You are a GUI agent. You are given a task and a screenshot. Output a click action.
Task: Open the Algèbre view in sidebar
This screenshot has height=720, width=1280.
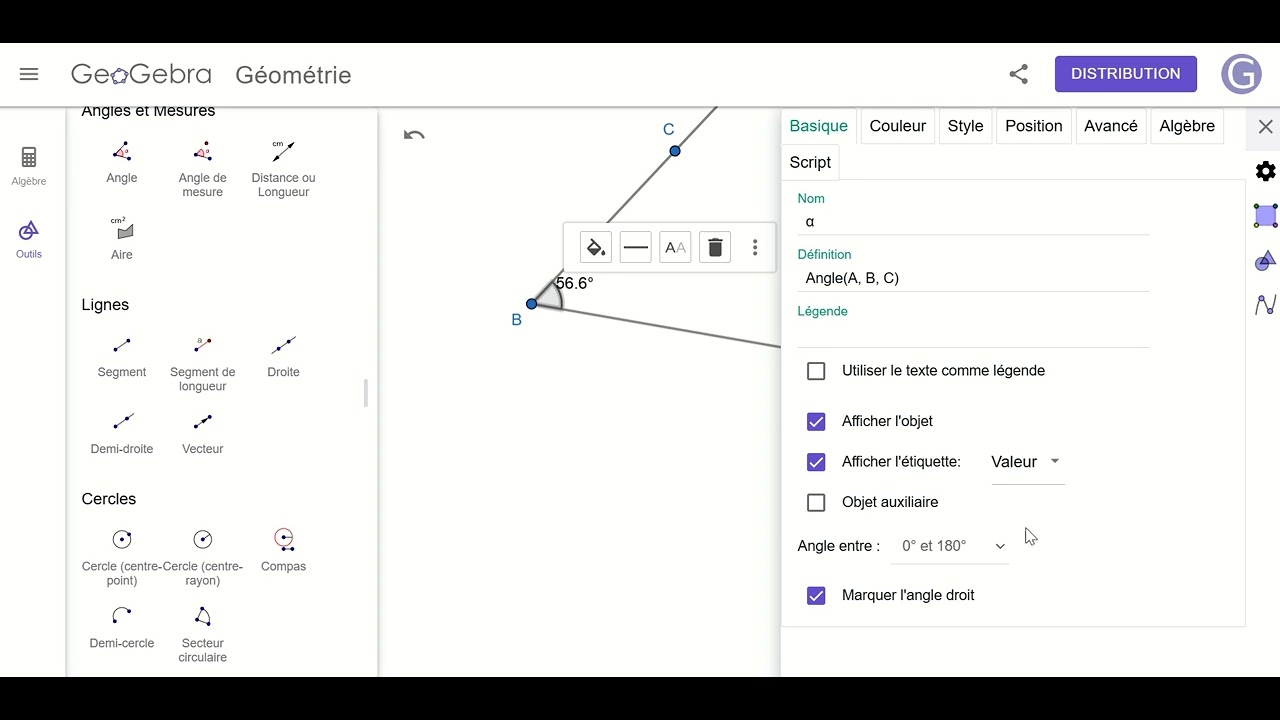(29, 166)
